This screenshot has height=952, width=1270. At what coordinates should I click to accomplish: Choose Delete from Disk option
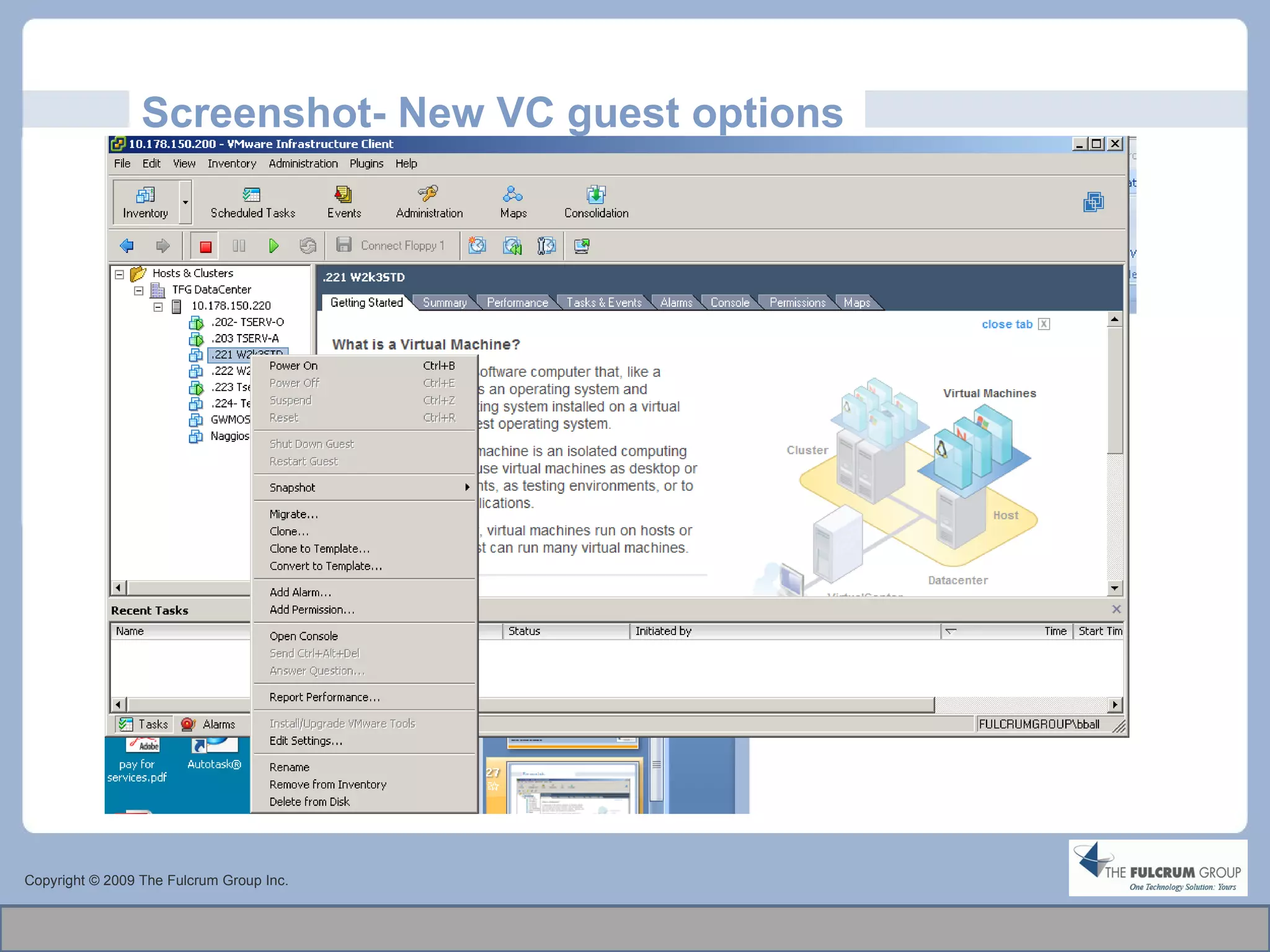365,802
